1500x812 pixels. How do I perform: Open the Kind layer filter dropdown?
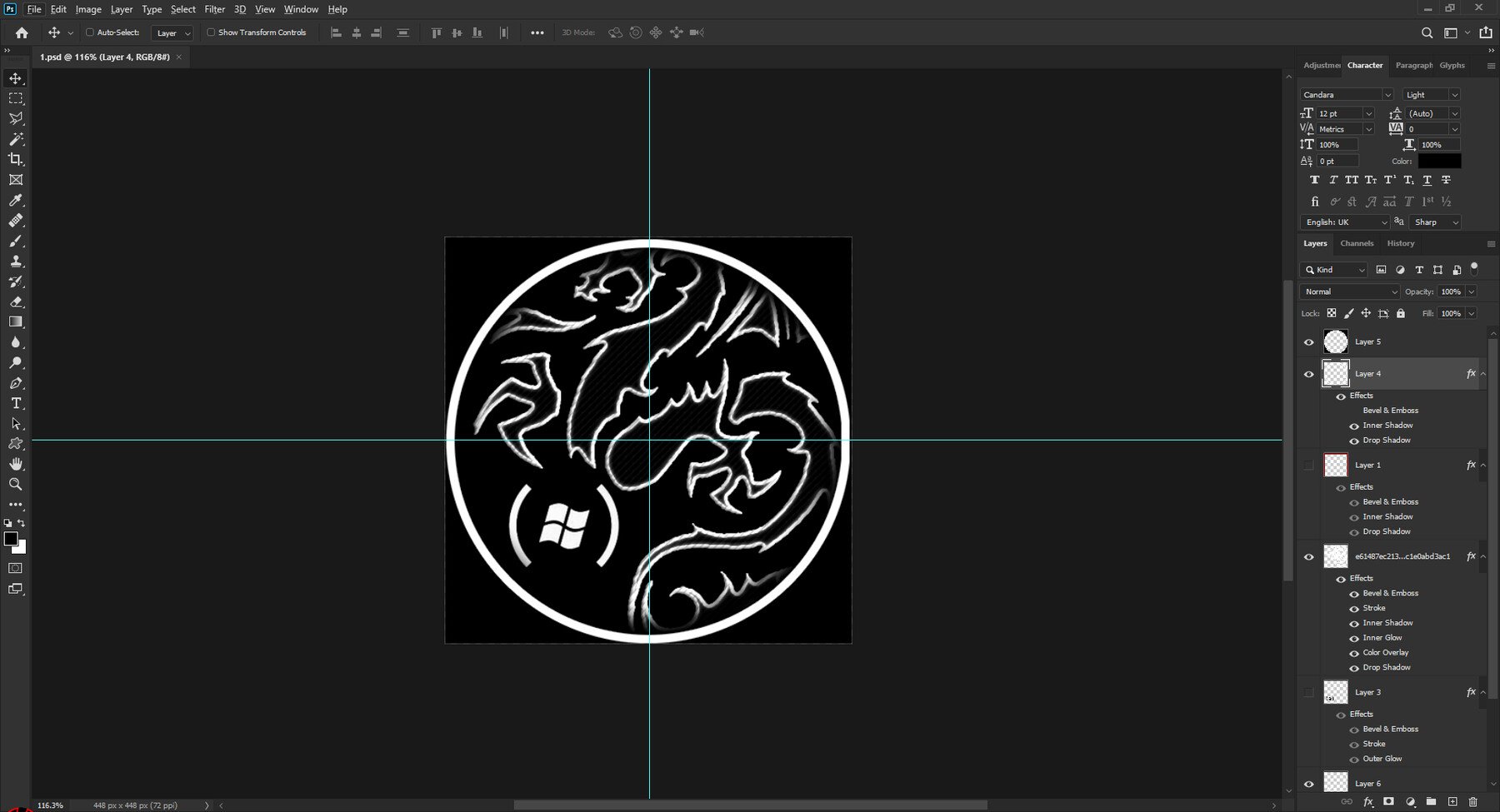pyautogui.click(x=1334, y=270)
